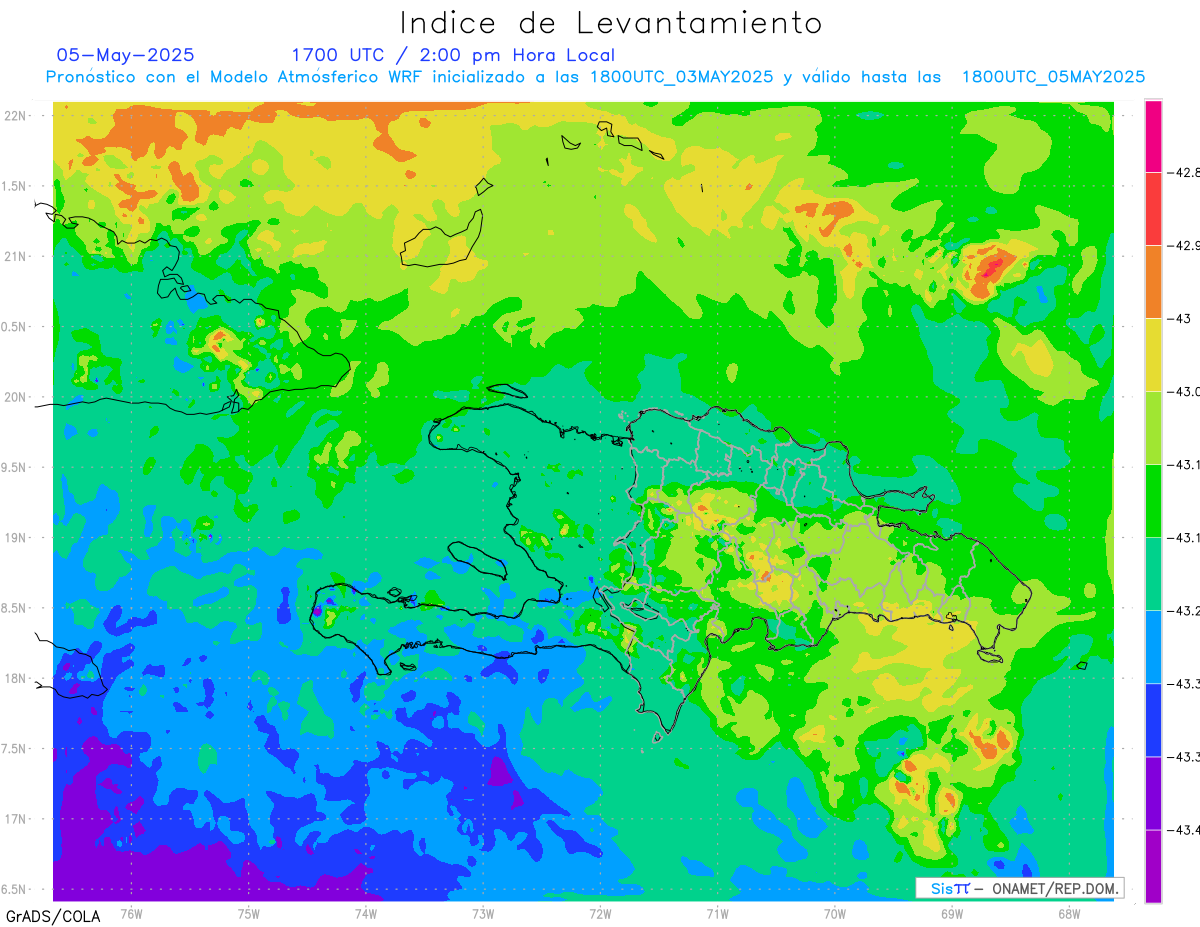Image resolution: width=1200 pixels, height=927 pixels.
Task: Select the date text "05-May-2025"
Action: (x=125, y=55)
